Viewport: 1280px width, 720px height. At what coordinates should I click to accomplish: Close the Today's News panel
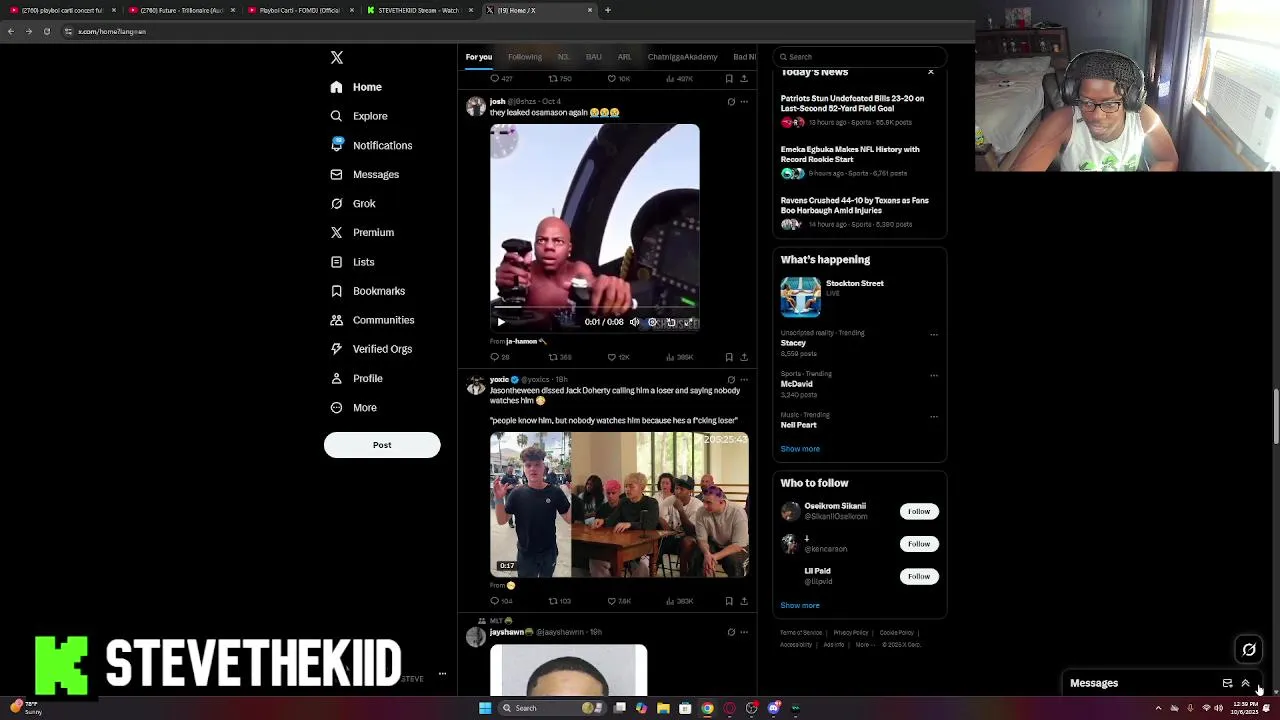[x=931, y=72]
